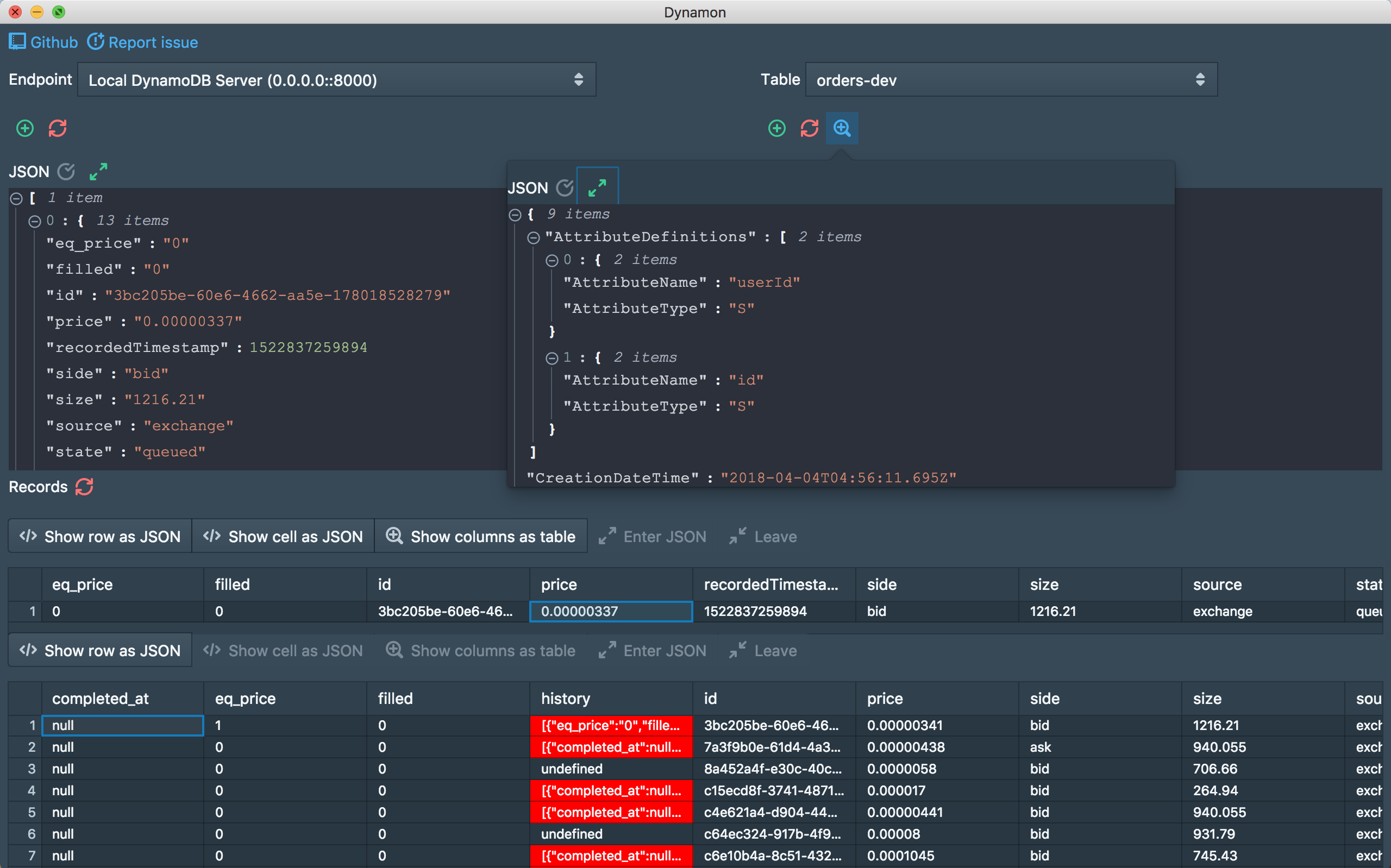Expand the popup JSON viewer to fullscreen
The height and width of the screenshot is (868, 1391).
597,187
